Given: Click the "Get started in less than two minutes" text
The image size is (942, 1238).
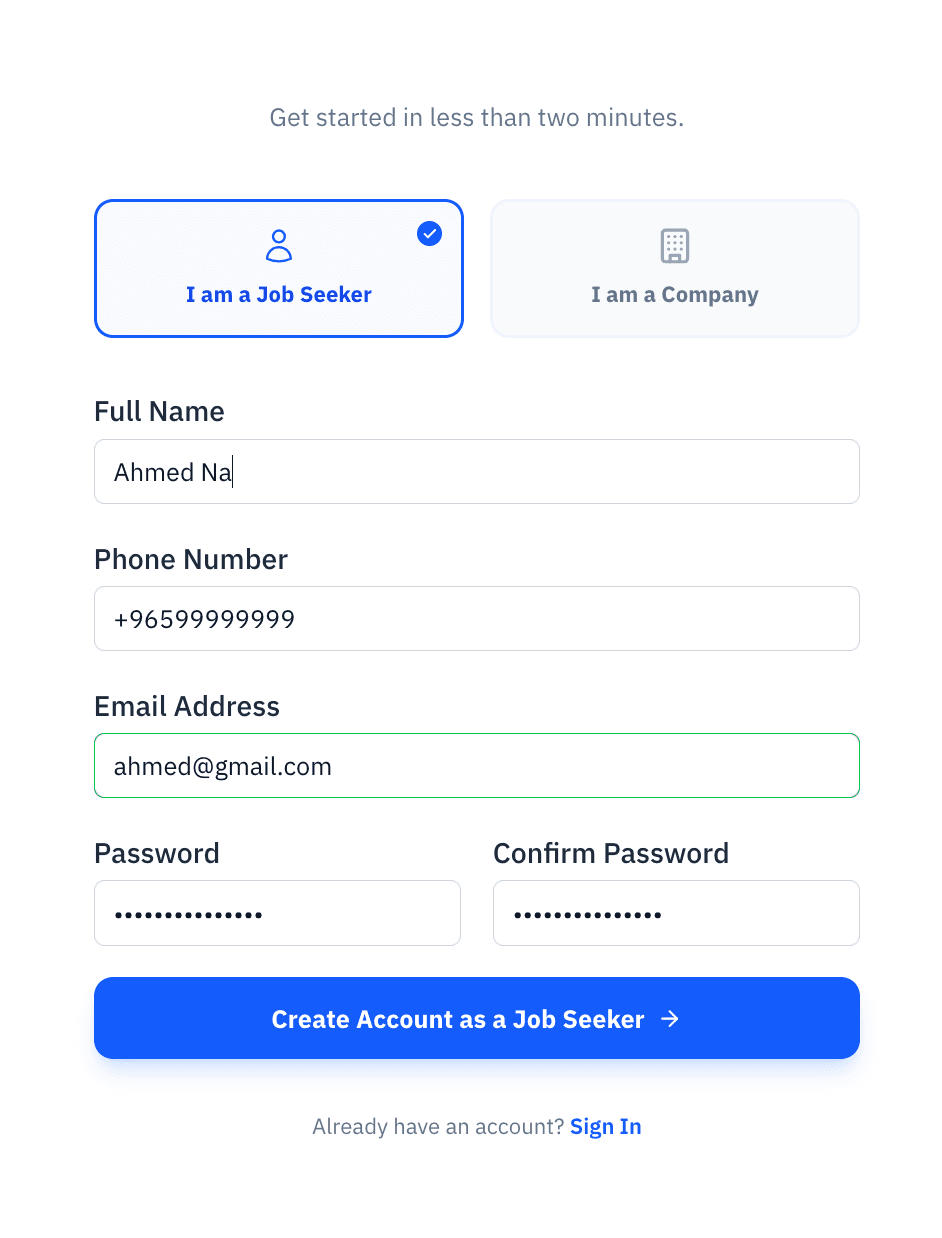Looking at the screenshot, I should (476, 117).
